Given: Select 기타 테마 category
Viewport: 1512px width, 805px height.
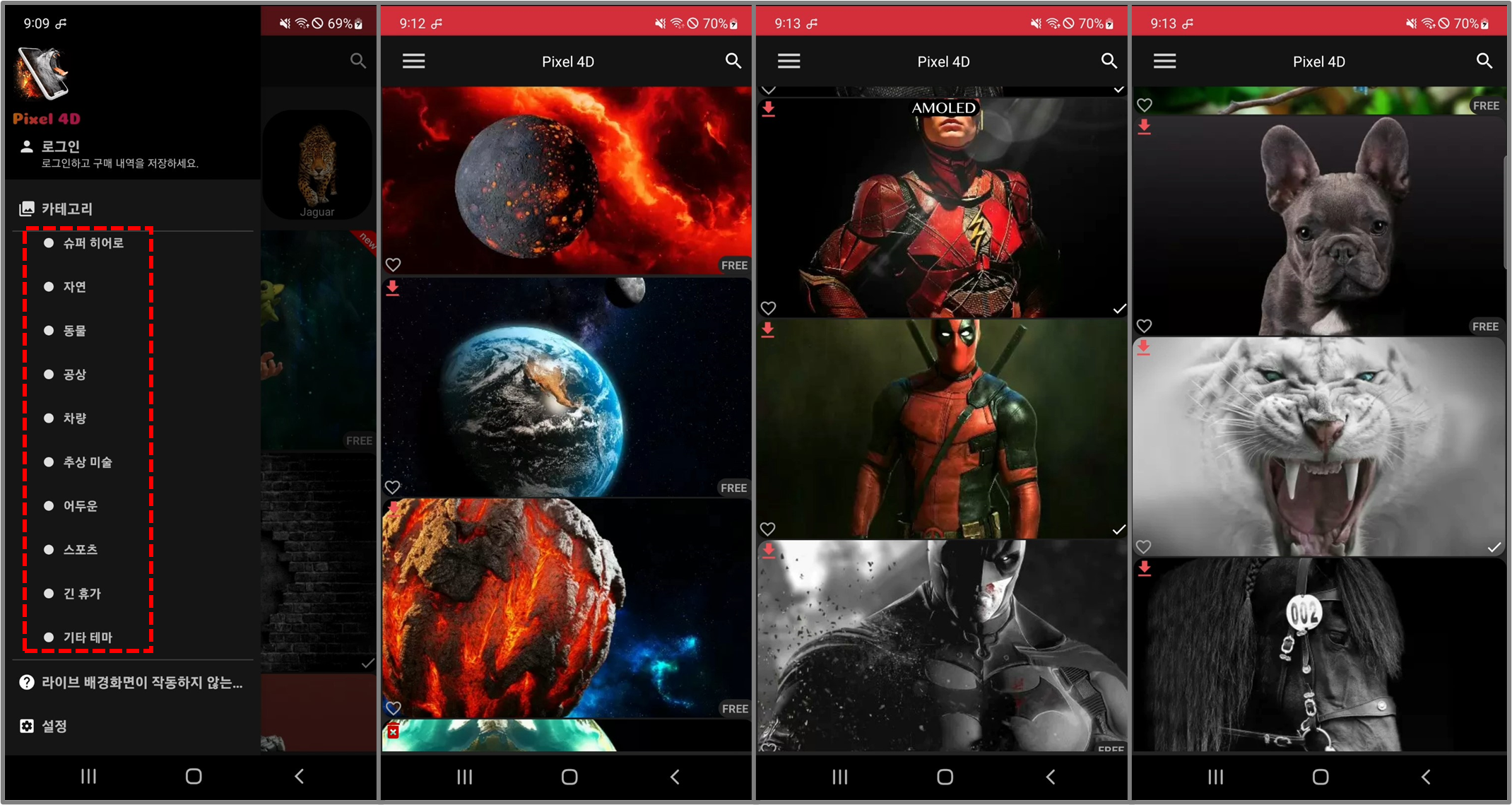Looking at the screenshot, I should [88, 637].
